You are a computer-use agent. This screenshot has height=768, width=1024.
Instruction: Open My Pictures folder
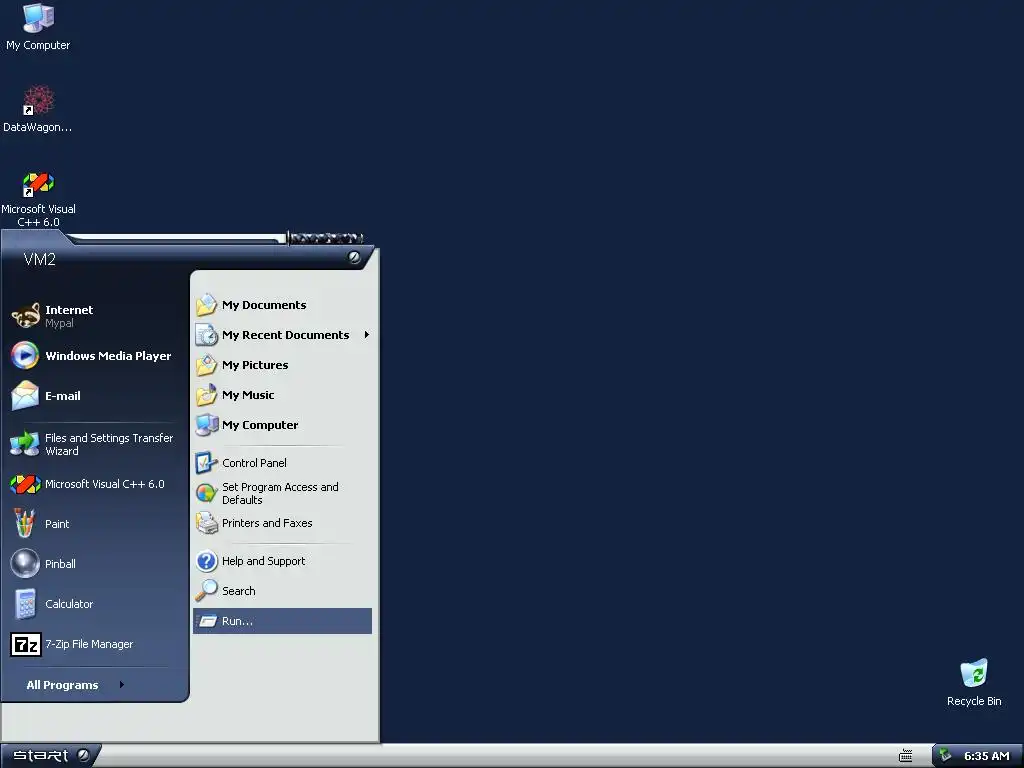click(x=282, y=365)
